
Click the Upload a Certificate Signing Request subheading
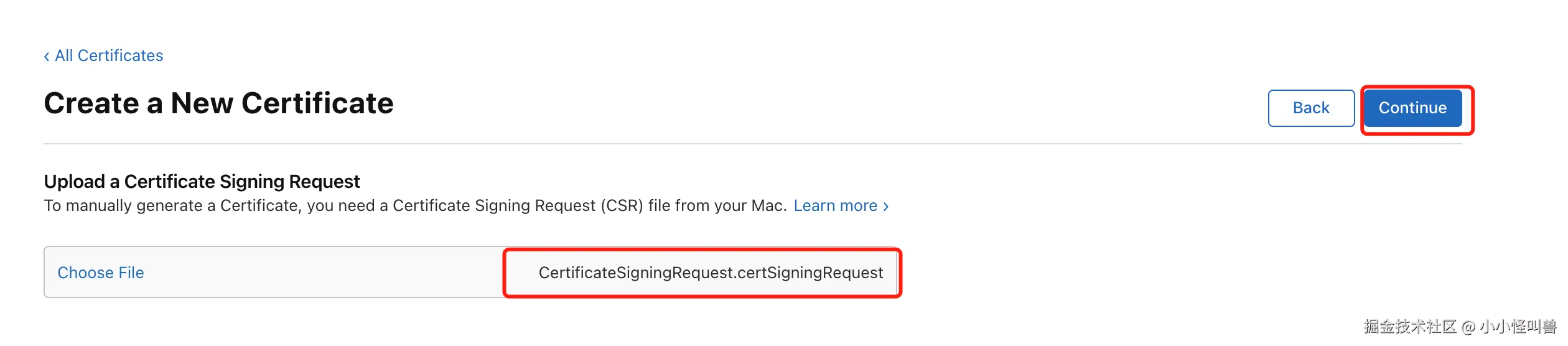coord(202,182)
